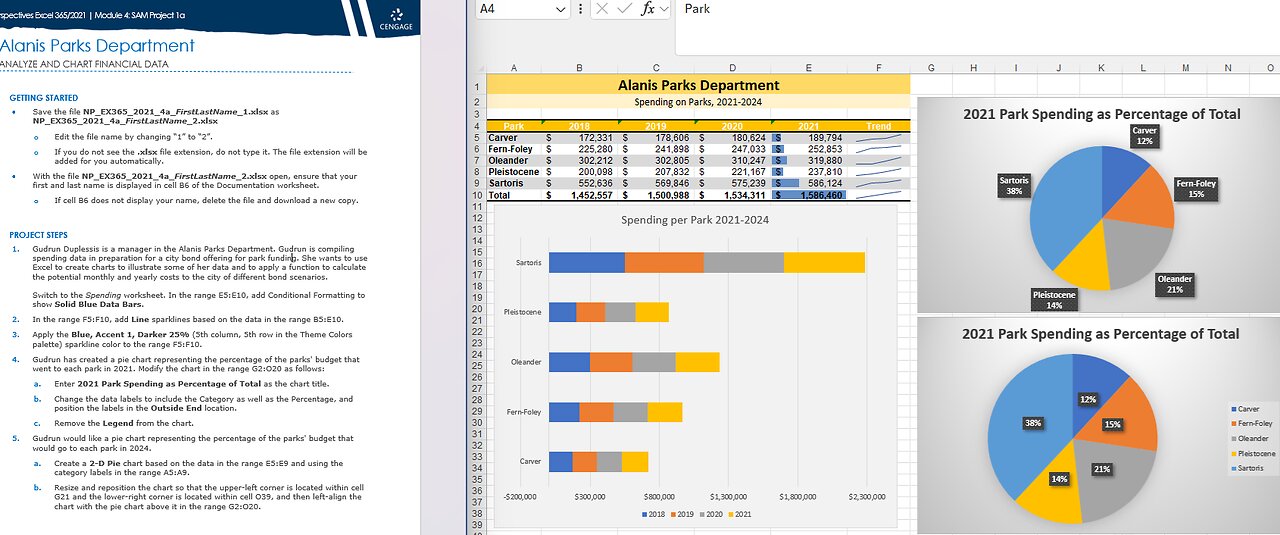Select the Carver cell in column A
Viewport: 1280px width, 535px height.
(x=514, y=137)
